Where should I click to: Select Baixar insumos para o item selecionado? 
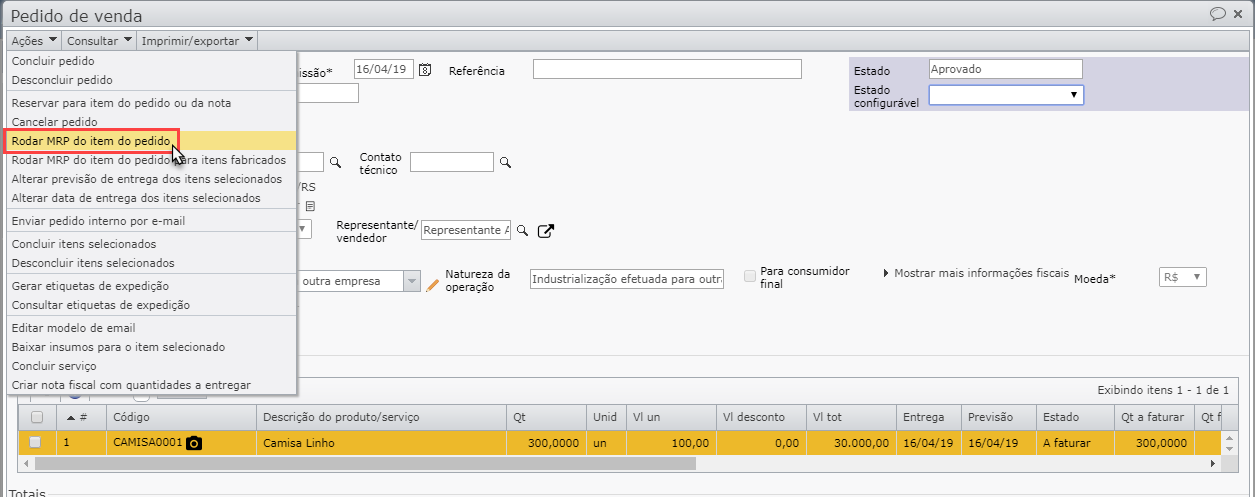pos(151,347)
